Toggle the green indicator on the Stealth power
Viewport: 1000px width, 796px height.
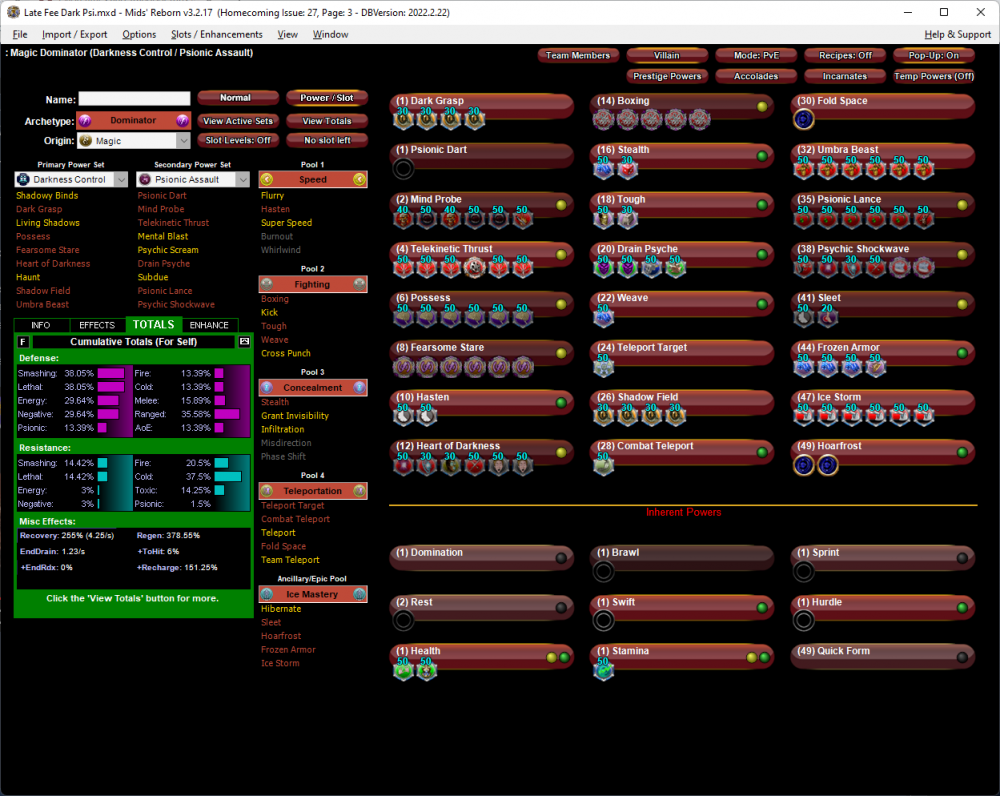pyautogui.click(x=762, y=156)
